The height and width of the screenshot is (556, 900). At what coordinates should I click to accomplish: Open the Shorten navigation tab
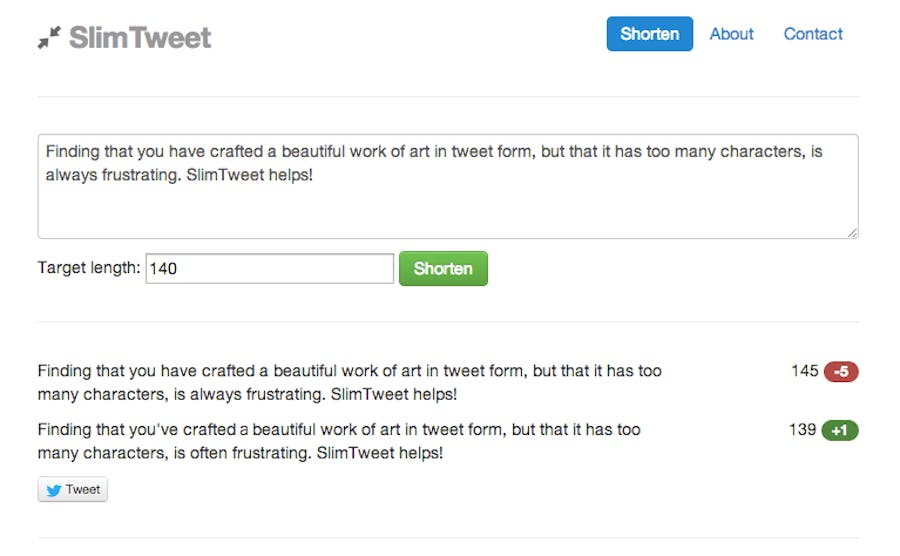649,34
